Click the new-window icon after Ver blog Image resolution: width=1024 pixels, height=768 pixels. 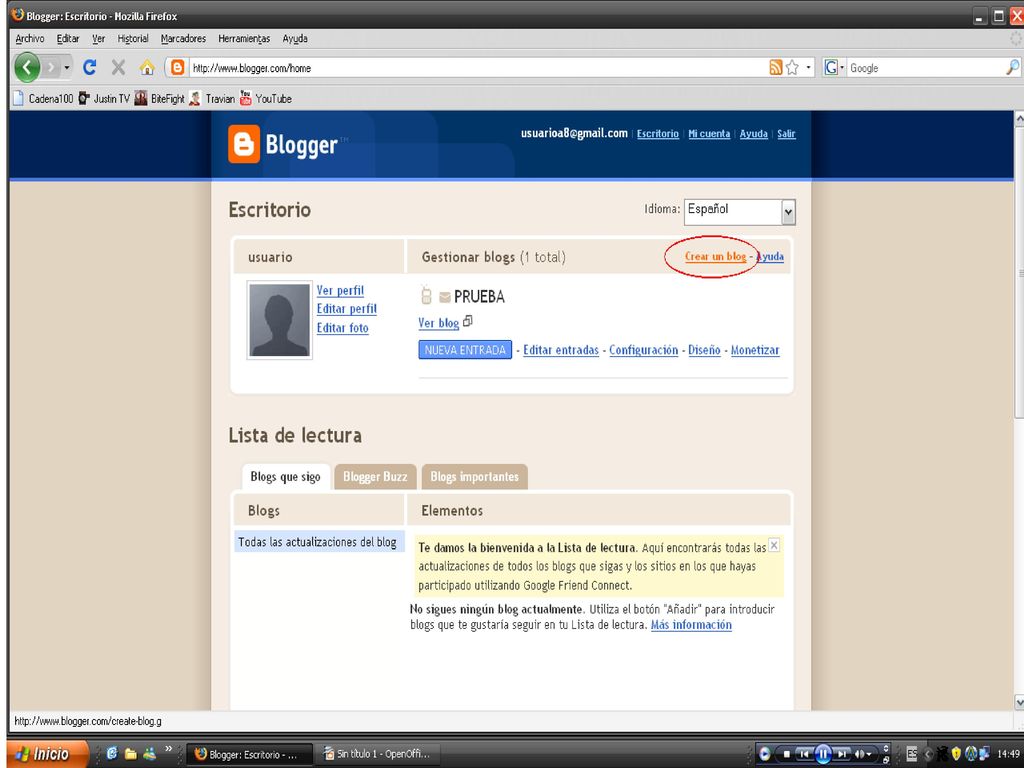click(468, 321)
